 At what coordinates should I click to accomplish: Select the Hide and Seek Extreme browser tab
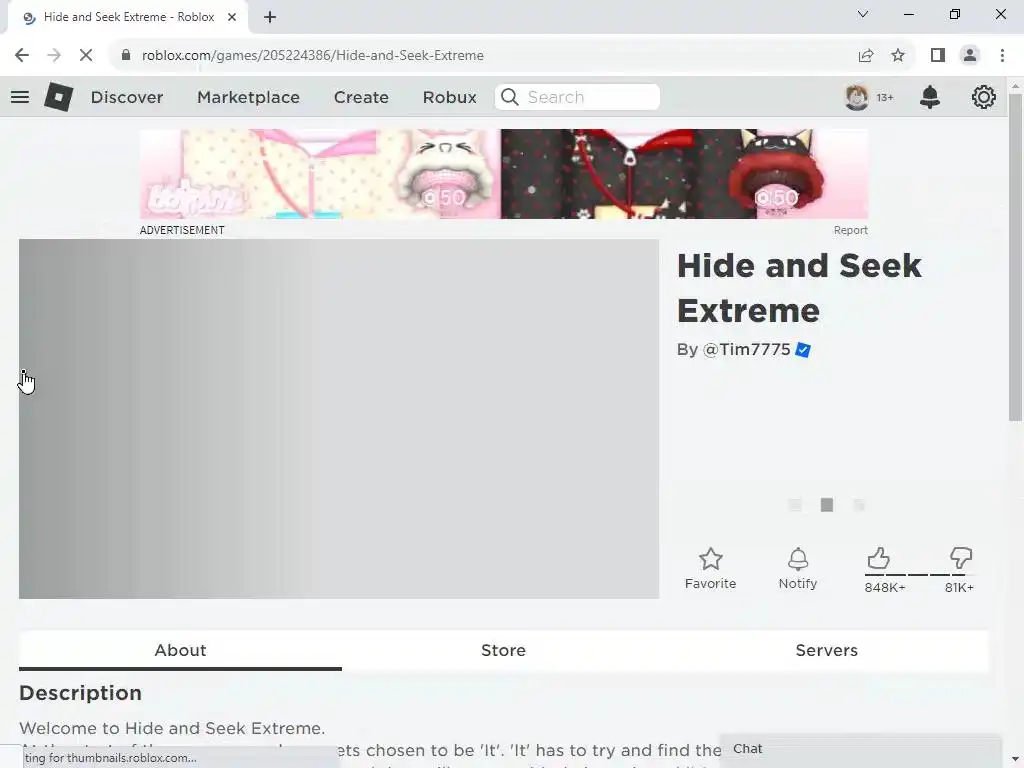click(x=128, y=17)
